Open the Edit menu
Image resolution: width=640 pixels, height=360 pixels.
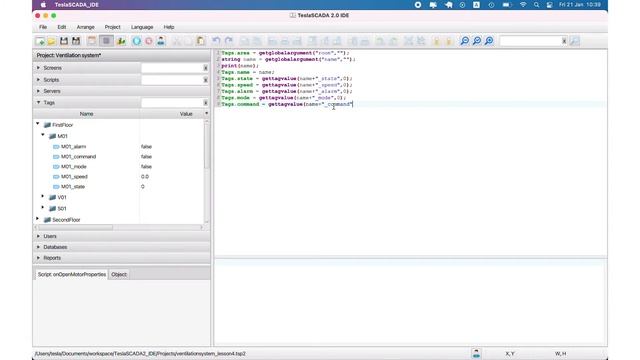pyautogui.click(x=62, y=27)
